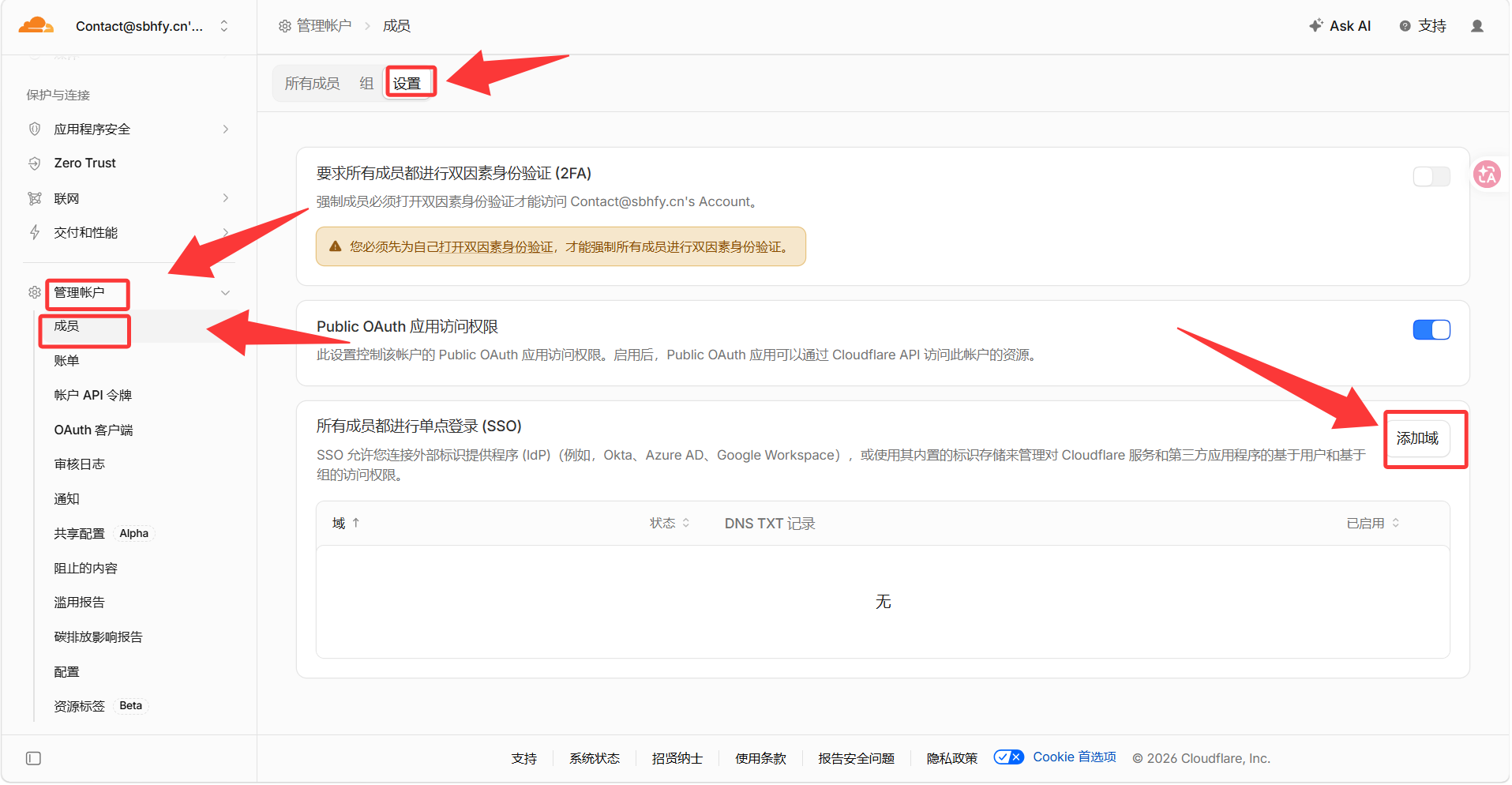Disable Public OAuth application access switch
The image size is (1512, 785).
pos(1431,329)
